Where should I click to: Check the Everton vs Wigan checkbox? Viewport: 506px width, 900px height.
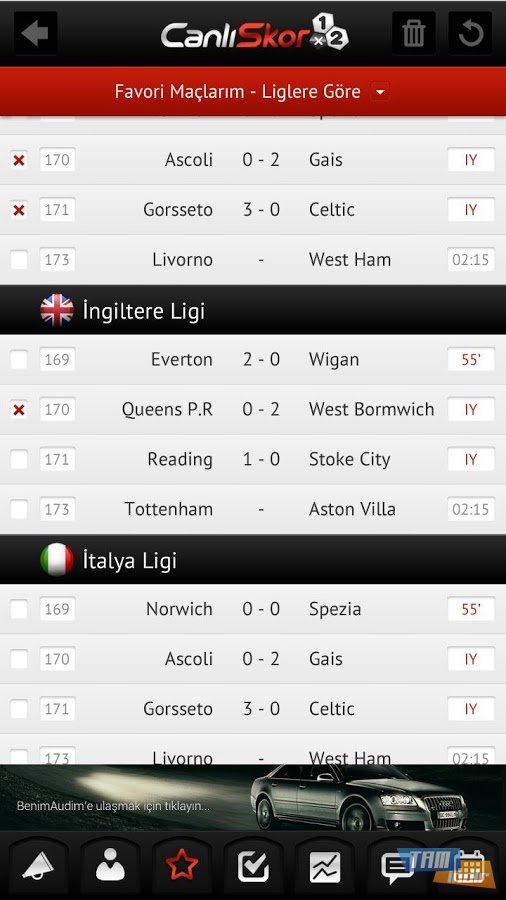pos(19,360)
